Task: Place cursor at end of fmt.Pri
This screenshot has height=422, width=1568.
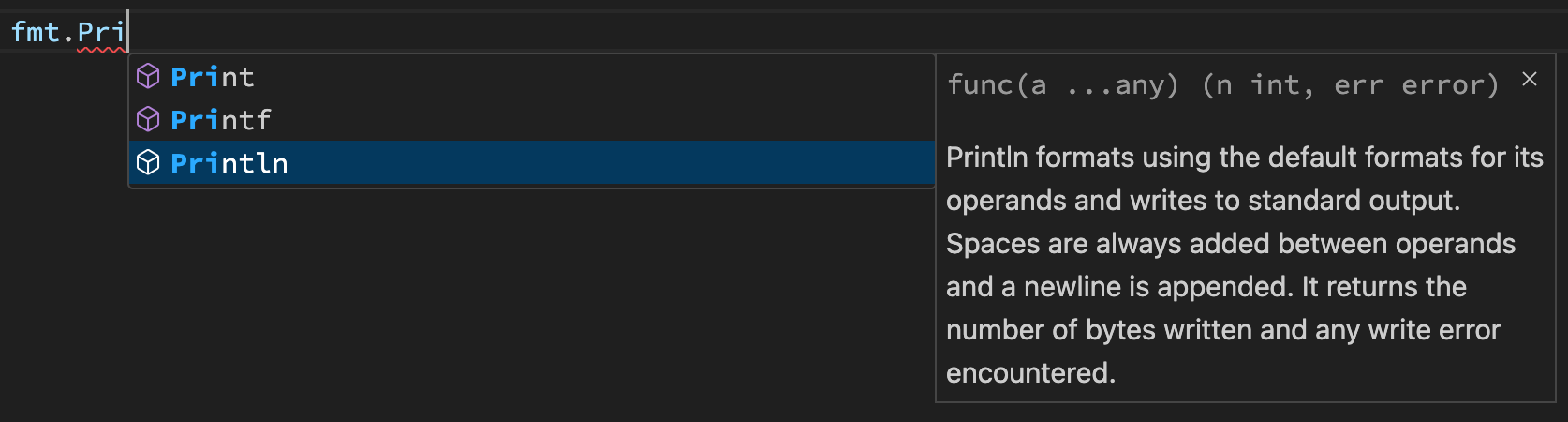Action: tap(126, 32)
